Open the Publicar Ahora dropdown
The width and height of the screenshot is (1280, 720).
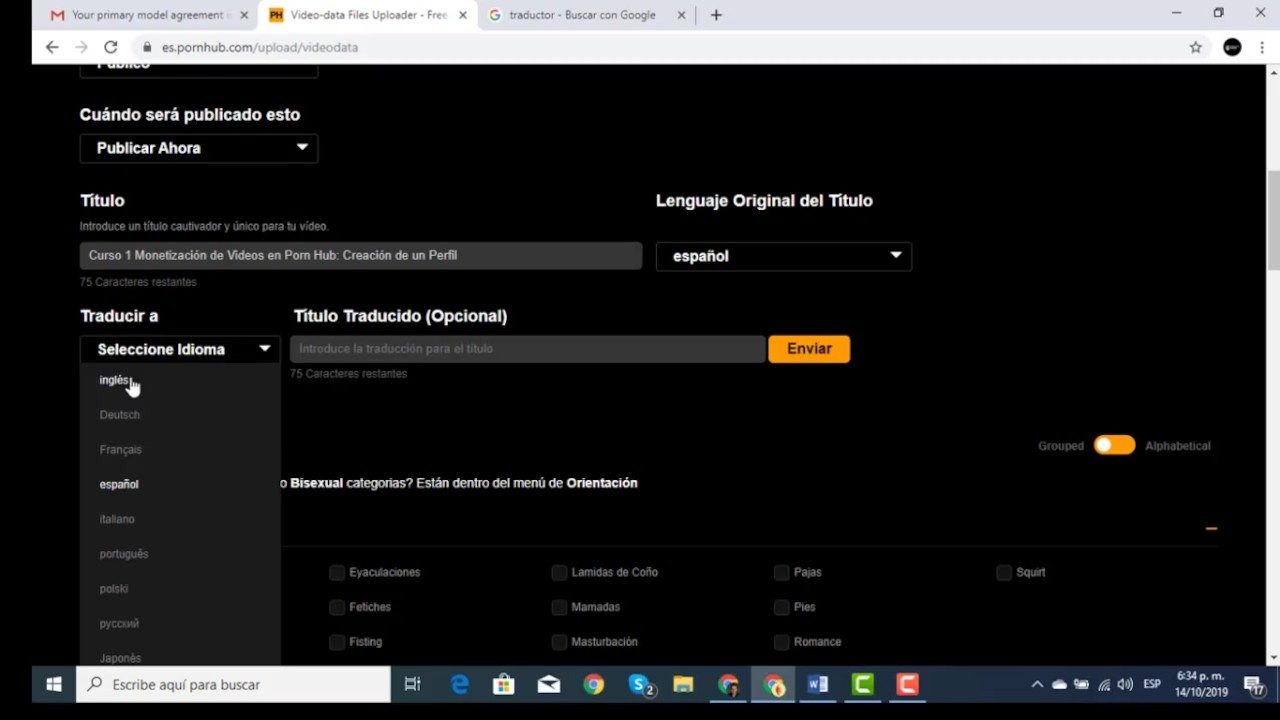pyautogui.click(x=199, y=148)
